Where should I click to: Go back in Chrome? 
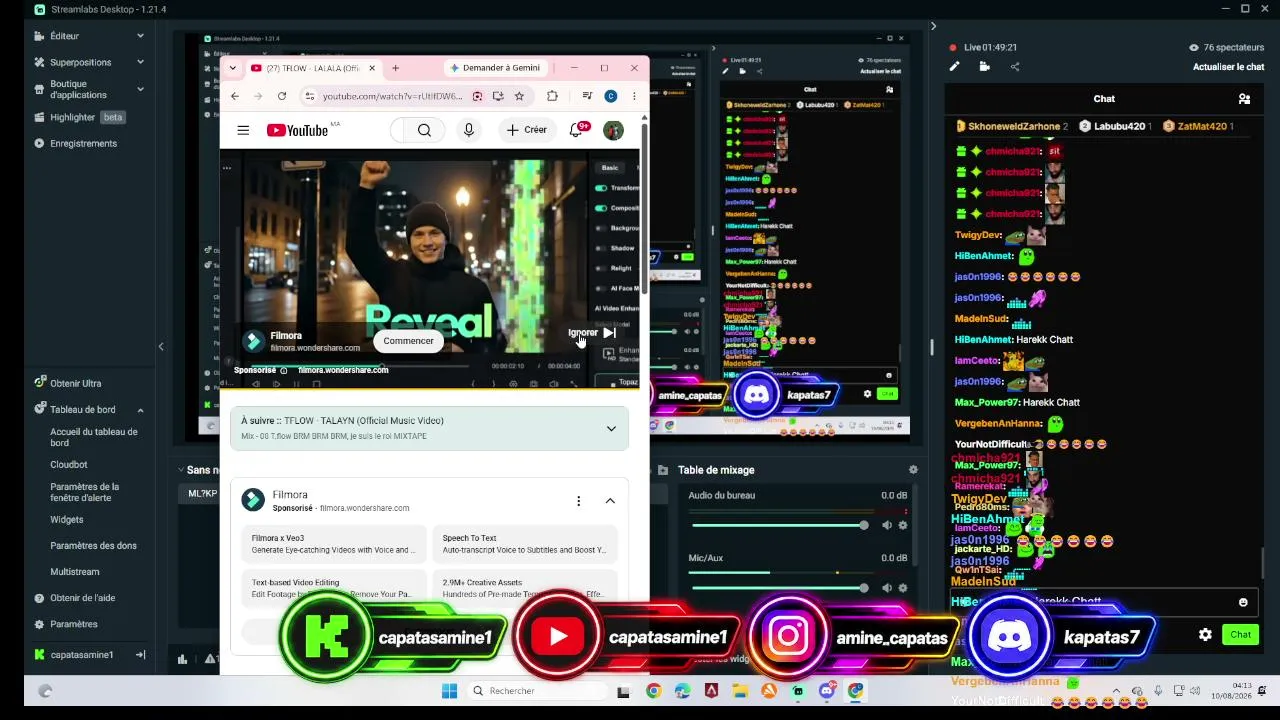tap(235, 96)
